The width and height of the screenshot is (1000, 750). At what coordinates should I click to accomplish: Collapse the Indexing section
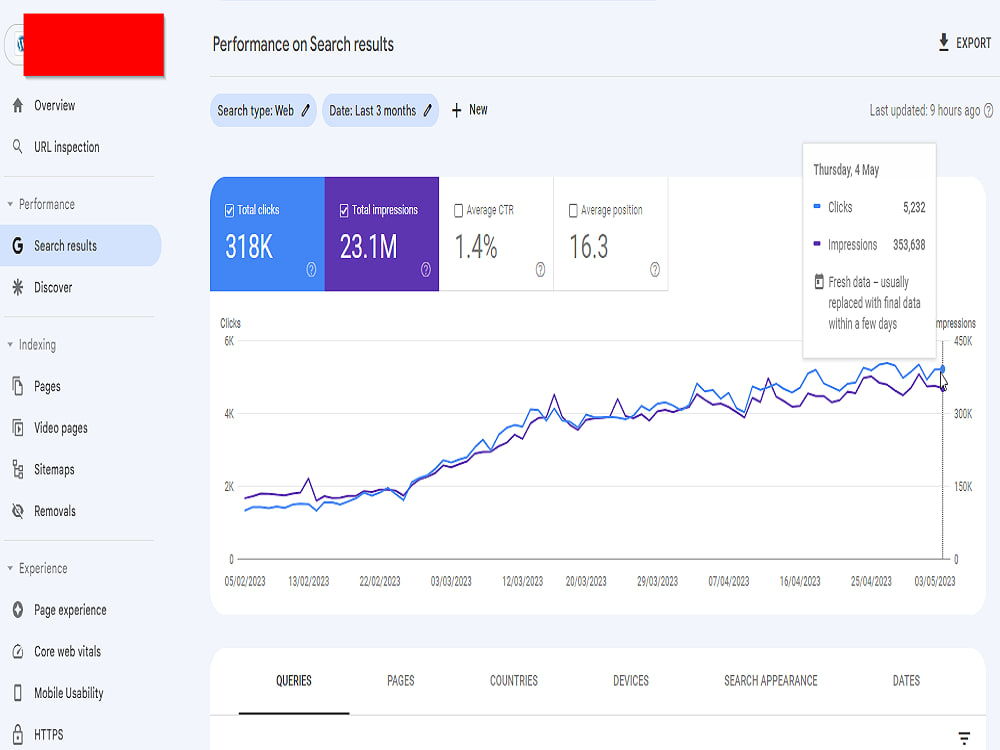point(10,344)
